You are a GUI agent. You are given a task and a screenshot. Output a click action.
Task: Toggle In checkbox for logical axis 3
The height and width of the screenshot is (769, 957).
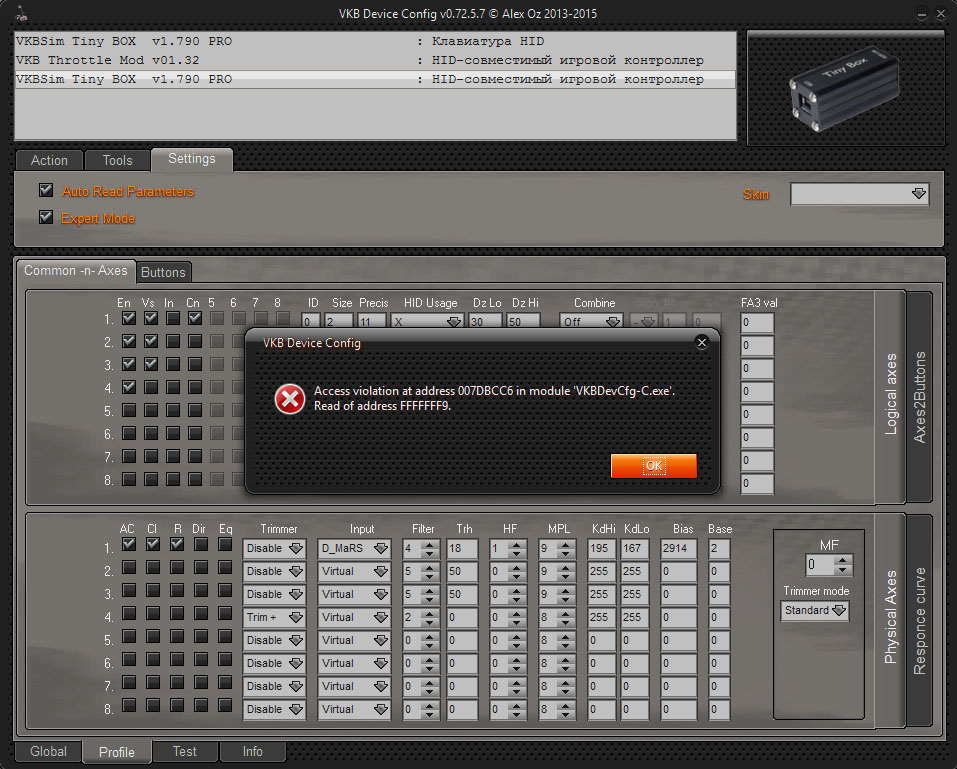173,364
